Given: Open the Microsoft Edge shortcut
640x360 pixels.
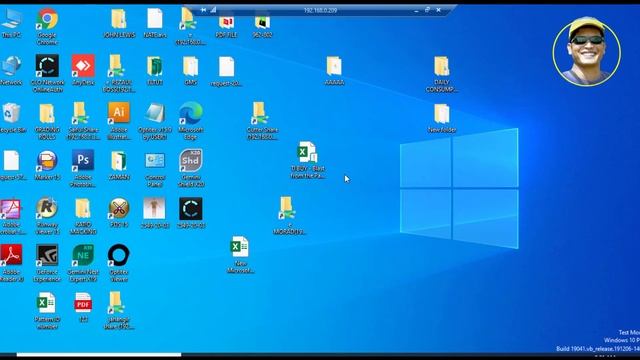Looking at the screenshot, I should (x=191, y=113).
